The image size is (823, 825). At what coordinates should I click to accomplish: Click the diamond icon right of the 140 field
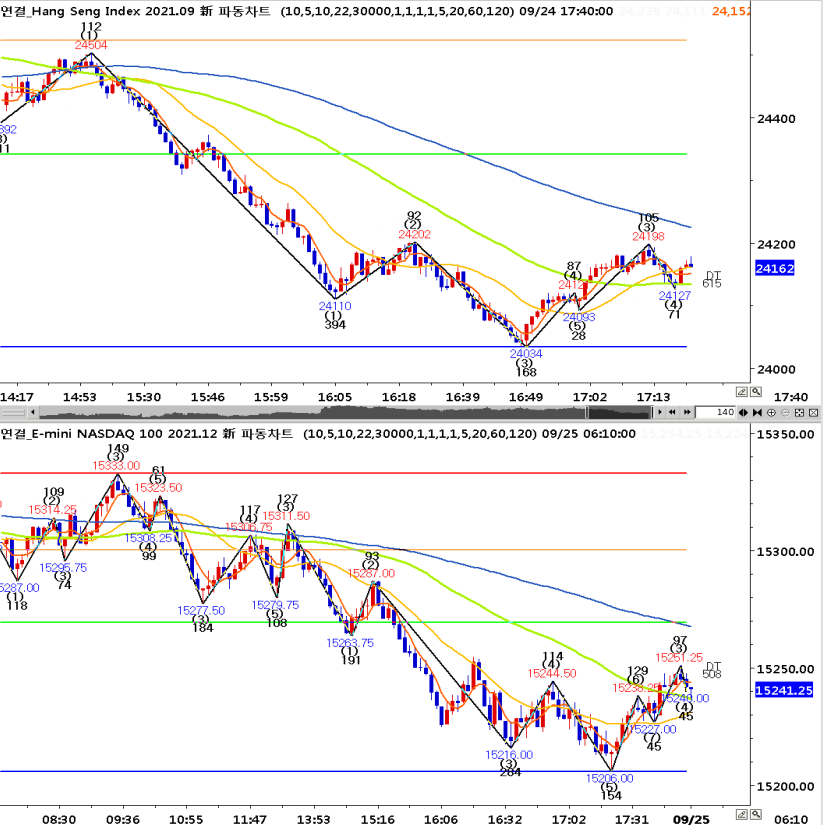tap(743, 412)
